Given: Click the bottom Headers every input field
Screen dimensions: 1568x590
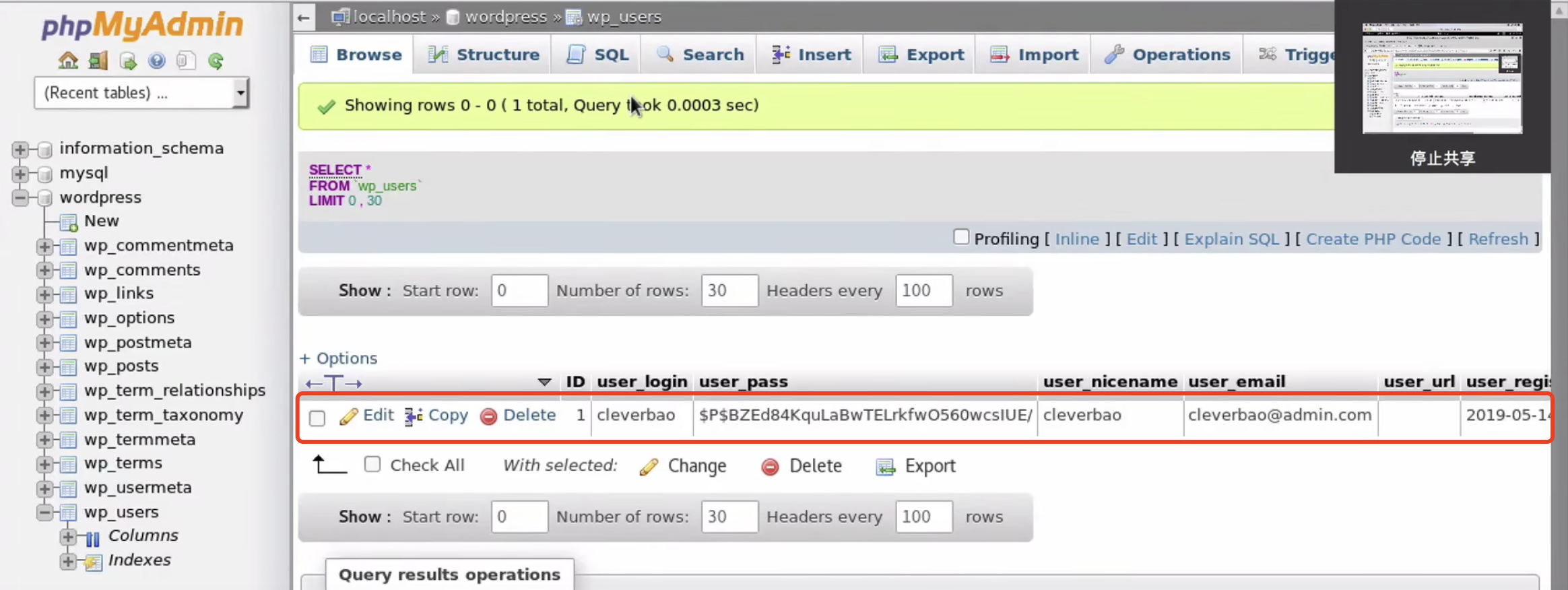Looking at the screenshot, I should (924, 517).
